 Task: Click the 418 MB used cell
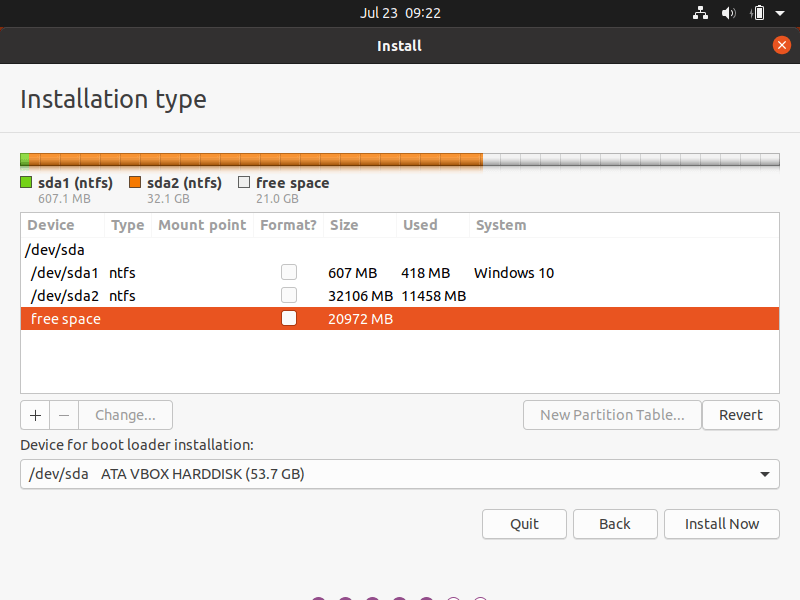coord(426,273)
